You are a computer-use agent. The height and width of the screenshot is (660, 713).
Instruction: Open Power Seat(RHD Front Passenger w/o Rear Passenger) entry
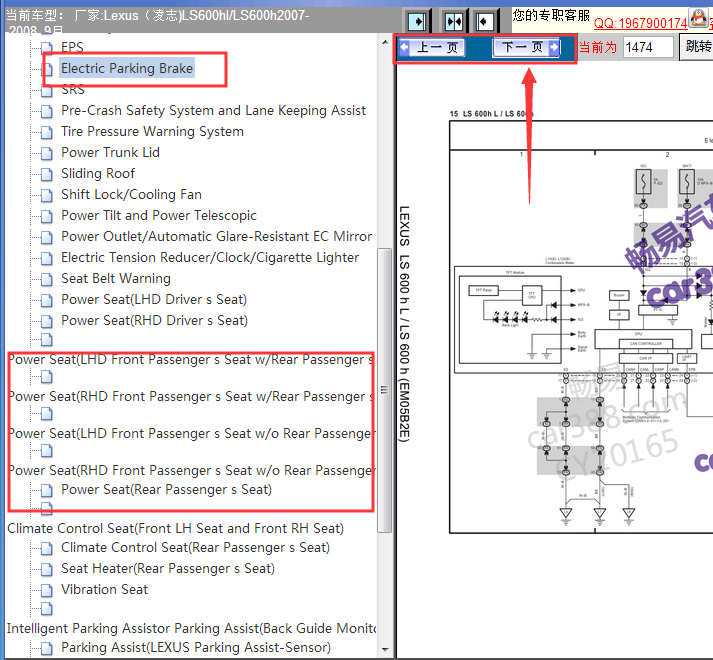click(192, 470)
